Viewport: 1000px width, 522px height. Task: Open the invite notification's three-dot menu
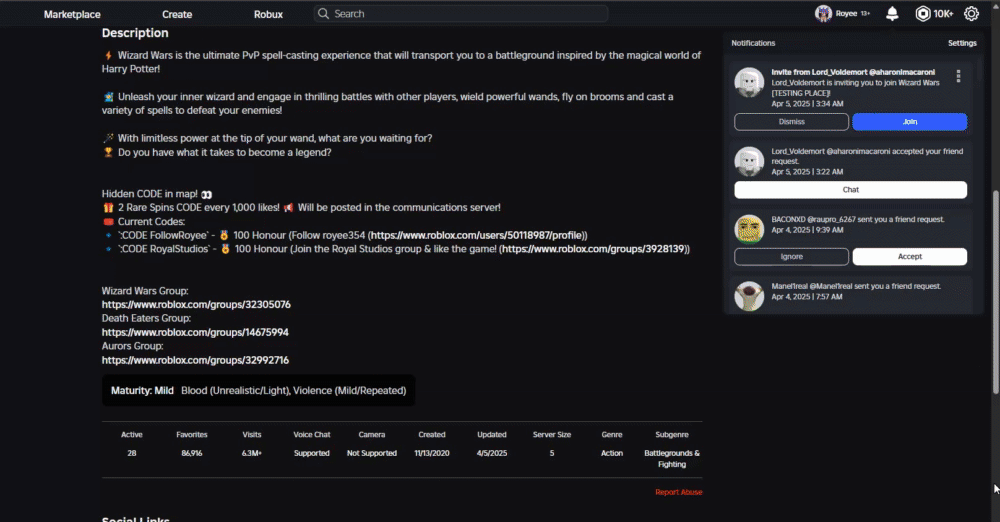pos(958,77)
